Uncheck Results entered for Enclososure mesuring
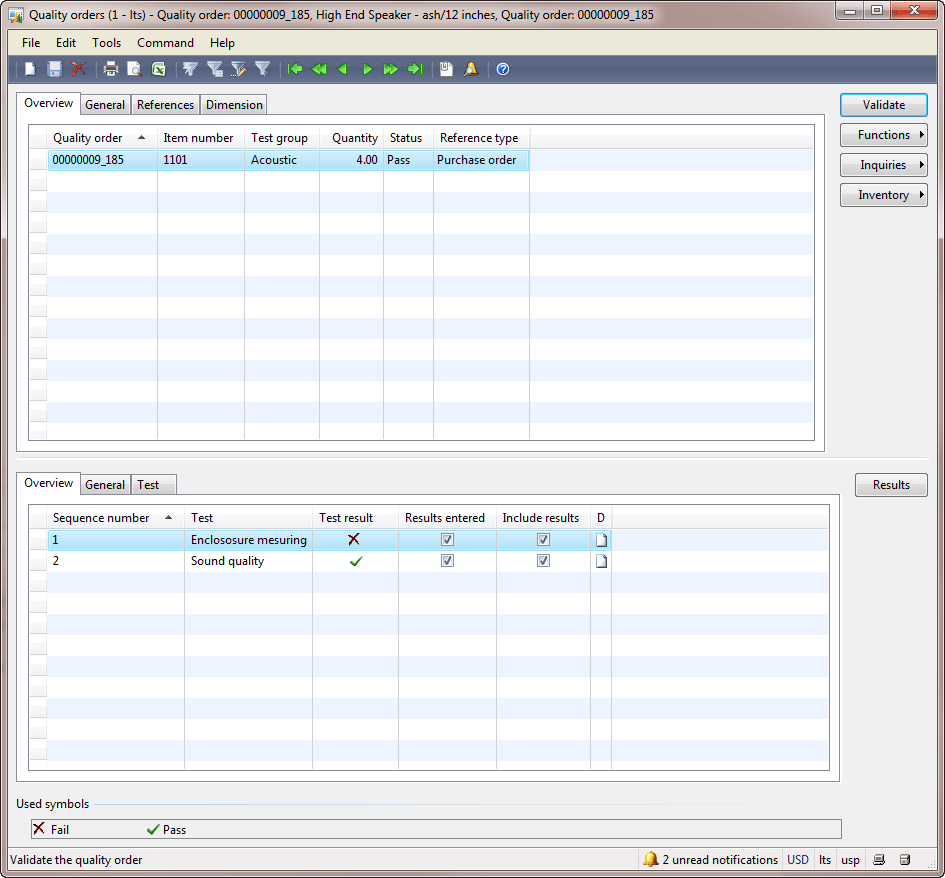The width and height of the screenshot is (945, 878). [447, 539]
